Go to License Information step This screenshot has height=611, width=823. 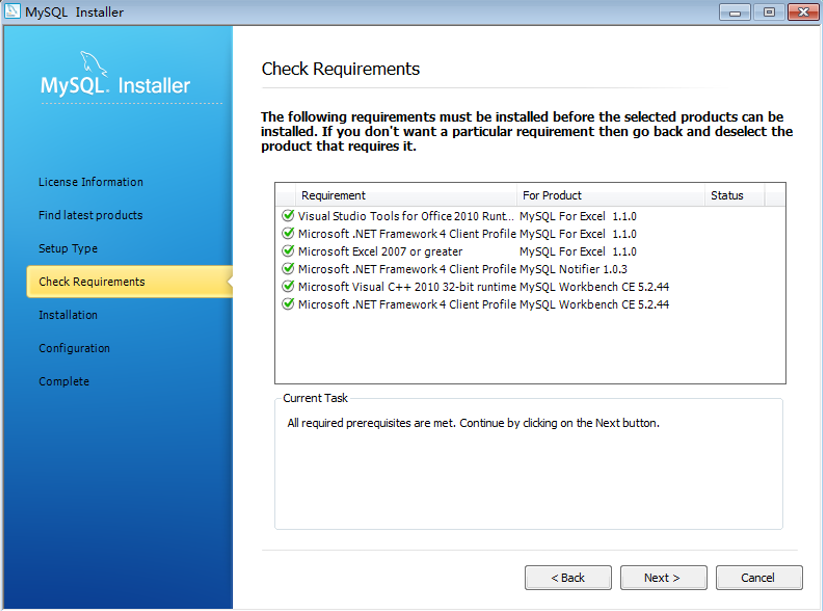pyautogui.click(x=91, y=182)
